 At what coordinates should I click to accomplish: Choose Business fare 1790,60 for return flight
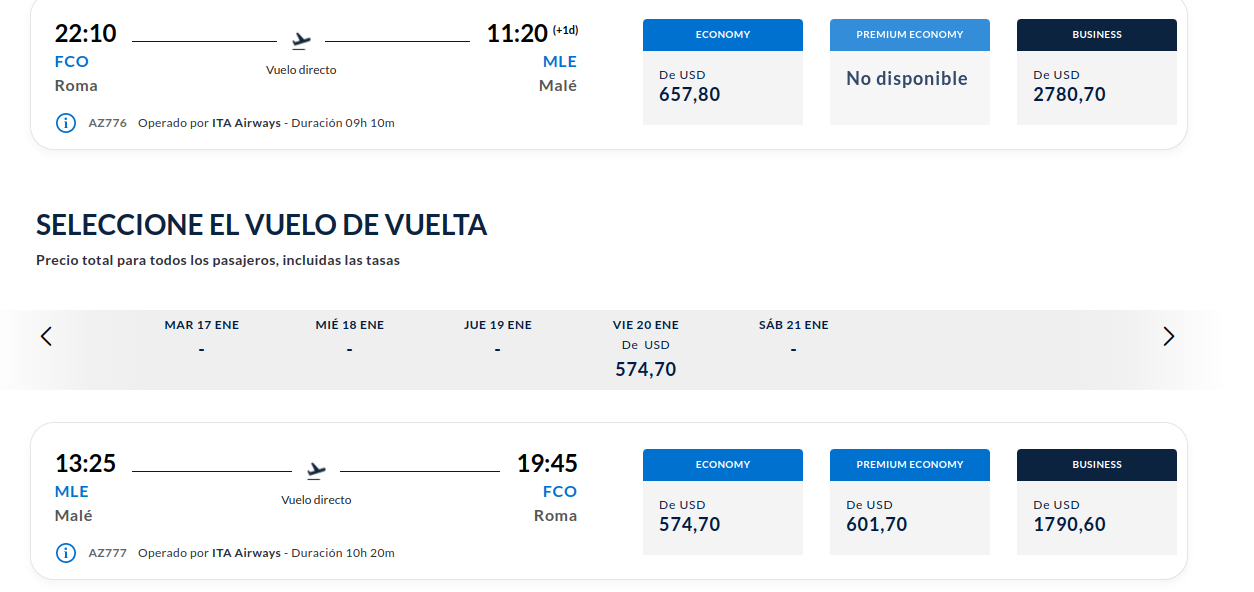(1097, 502)
